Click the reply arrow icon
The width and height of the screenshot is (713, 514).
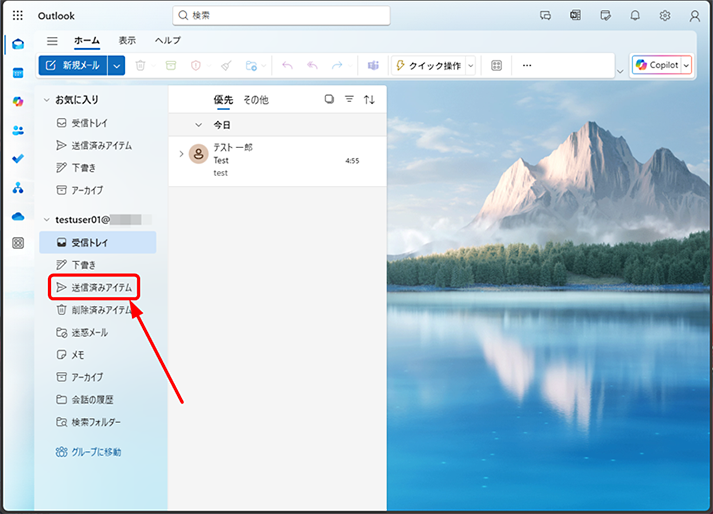click(x=287, y=66)
